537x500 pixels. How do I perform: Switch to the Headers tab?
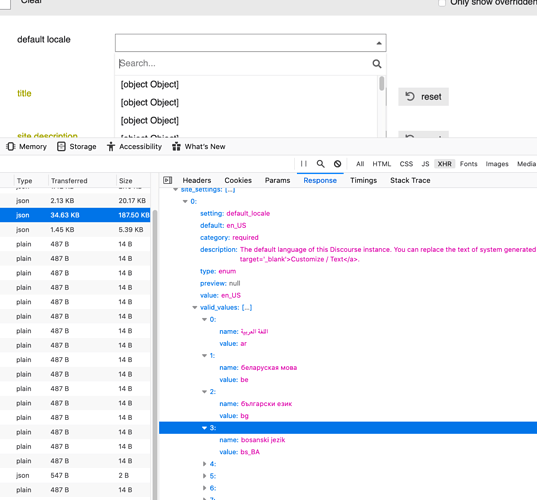click(x=197, y=180)
